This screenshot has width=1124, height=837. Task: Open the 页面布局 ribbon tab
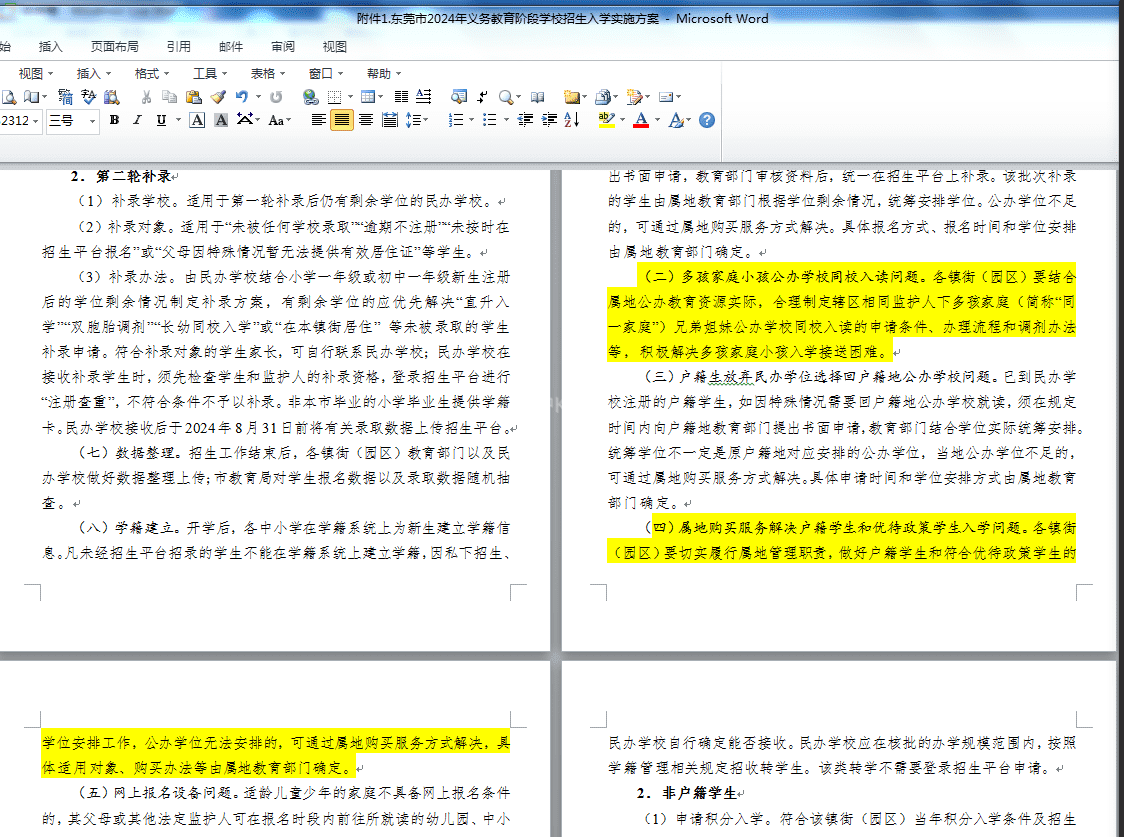(x=115, y=46)
